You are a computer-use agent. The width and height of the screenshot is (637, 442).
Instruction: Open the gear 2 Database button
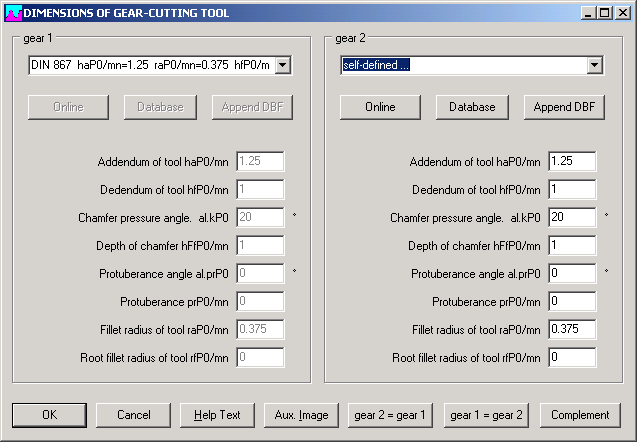pos(472,107)
